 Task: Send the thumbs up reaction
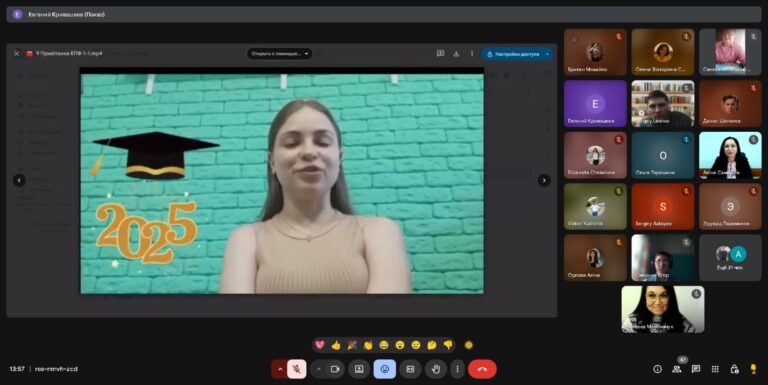336,345
